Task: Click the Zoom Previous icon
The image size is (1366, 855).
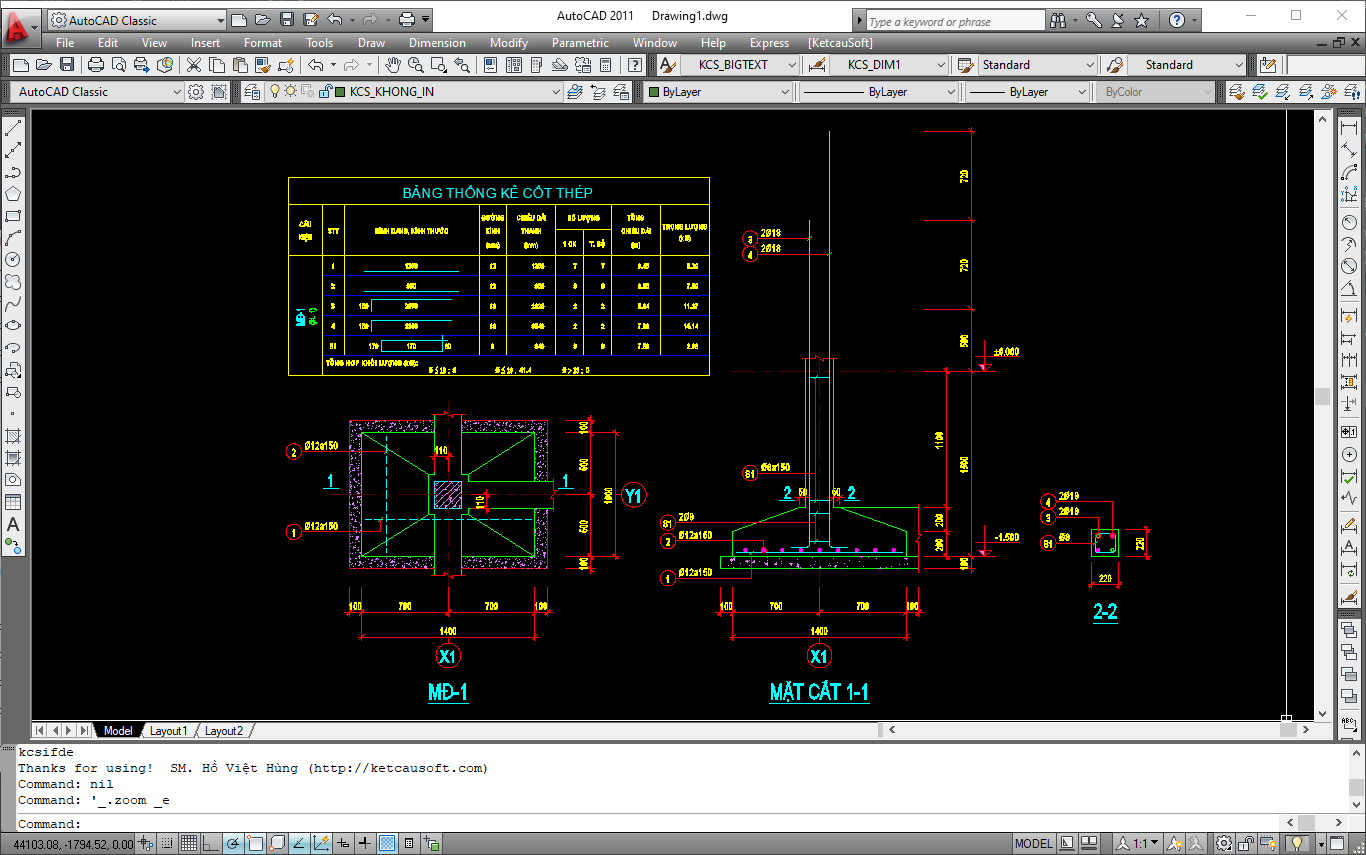Action: (462, 65)
